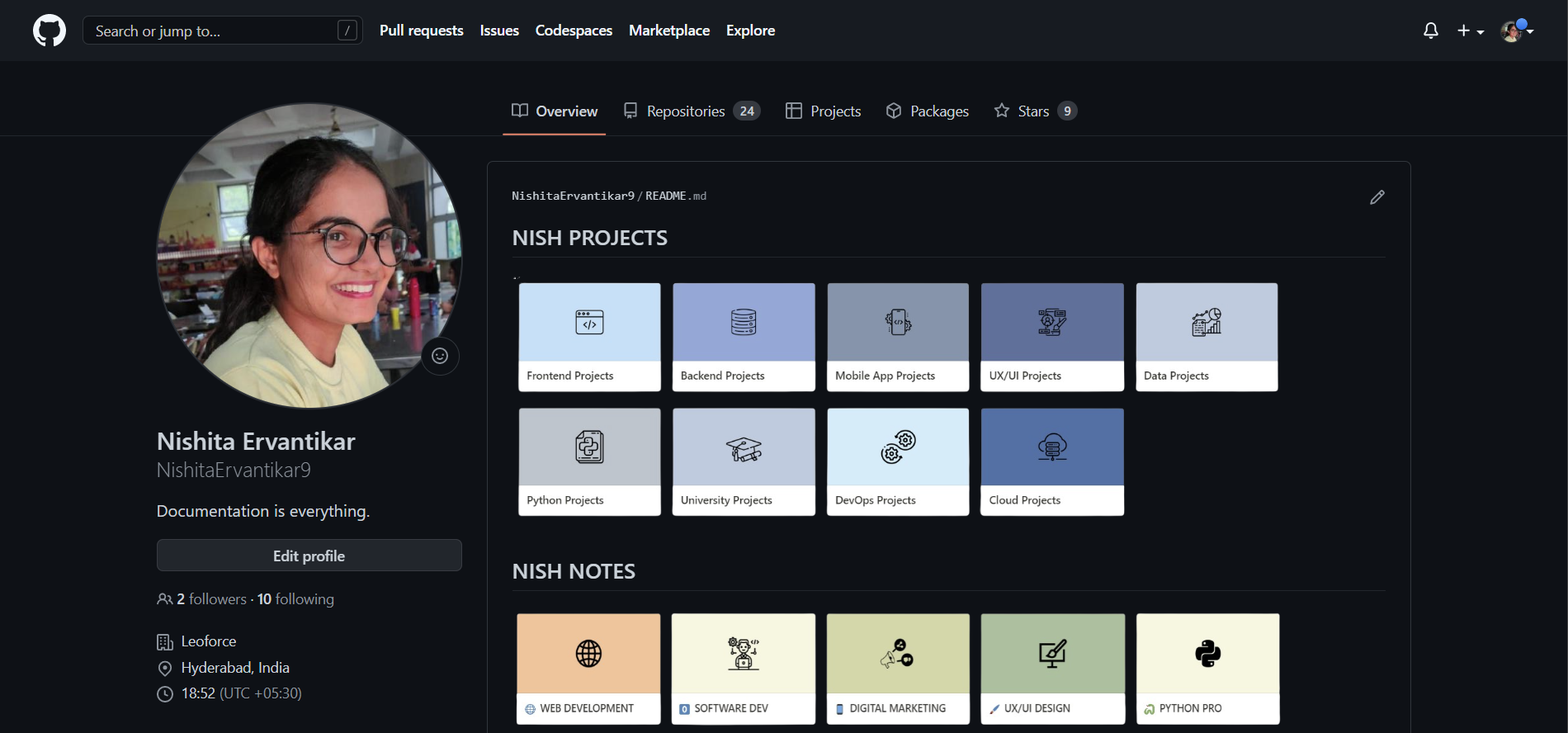Open the Marketplace navigation link

(x=668, y=31)
